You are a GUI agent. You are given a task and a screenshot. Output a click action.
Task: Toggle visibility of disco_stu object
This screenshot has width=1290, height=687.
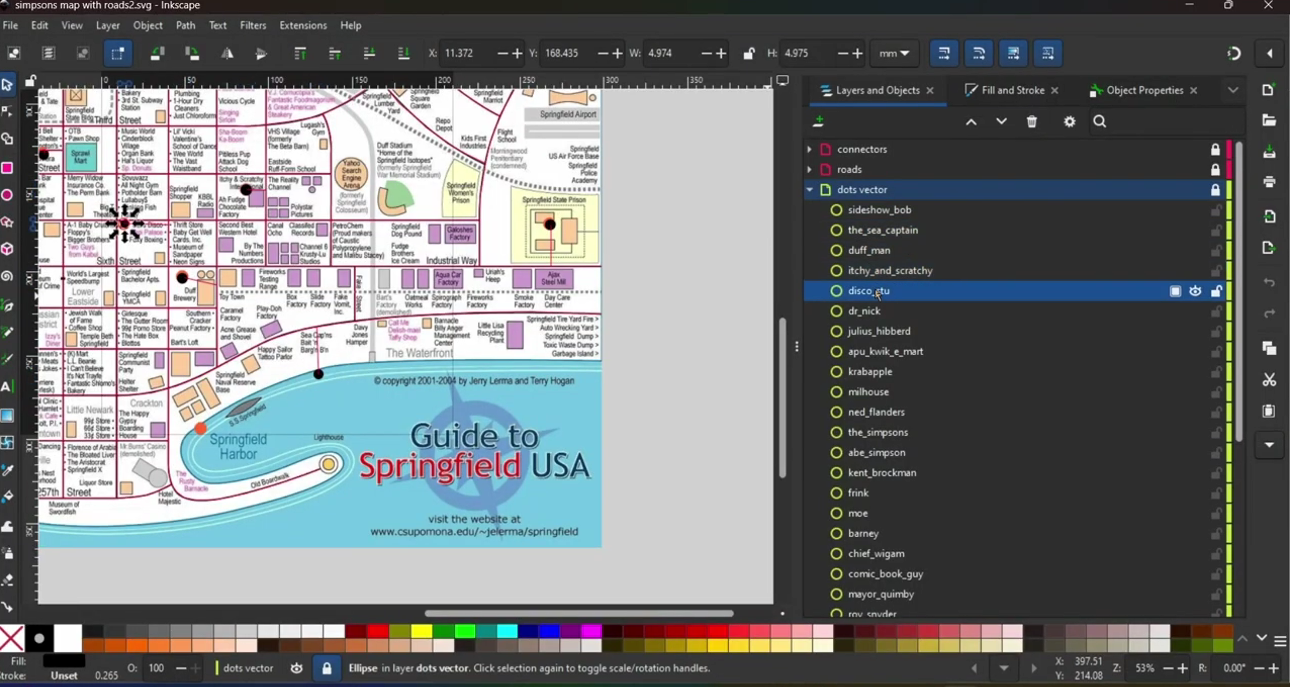(1196, 292)
